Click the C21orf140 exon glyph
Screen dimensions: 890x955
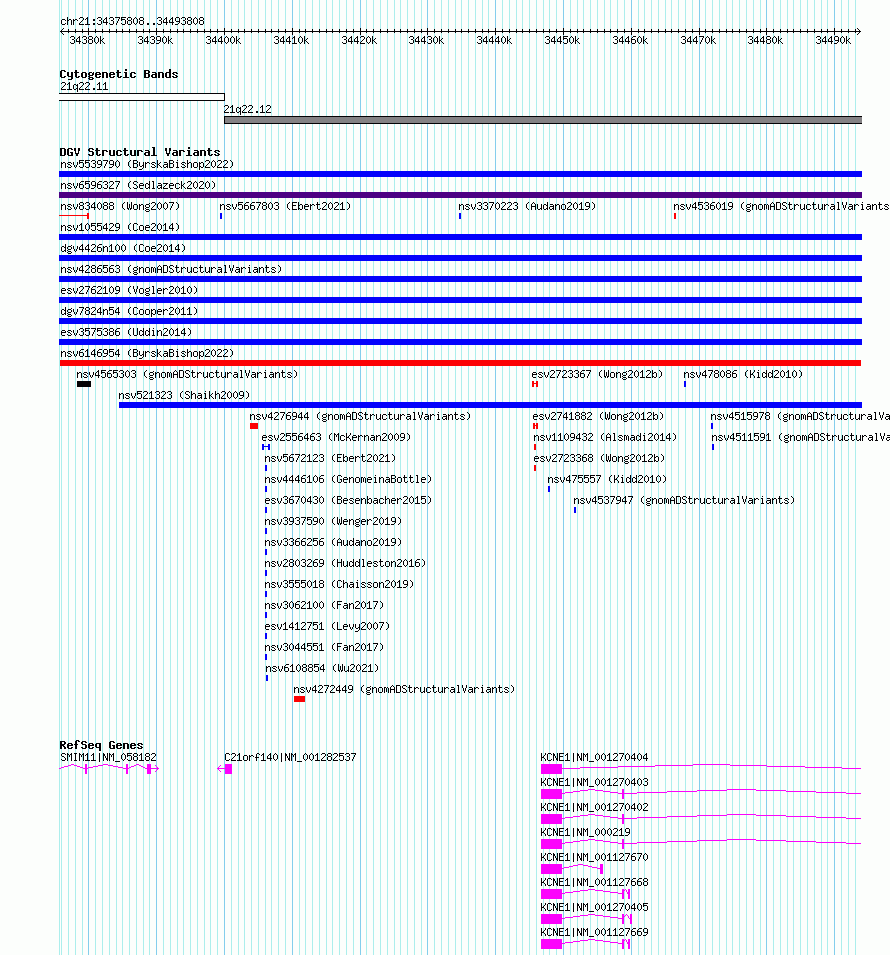[228, 769]
